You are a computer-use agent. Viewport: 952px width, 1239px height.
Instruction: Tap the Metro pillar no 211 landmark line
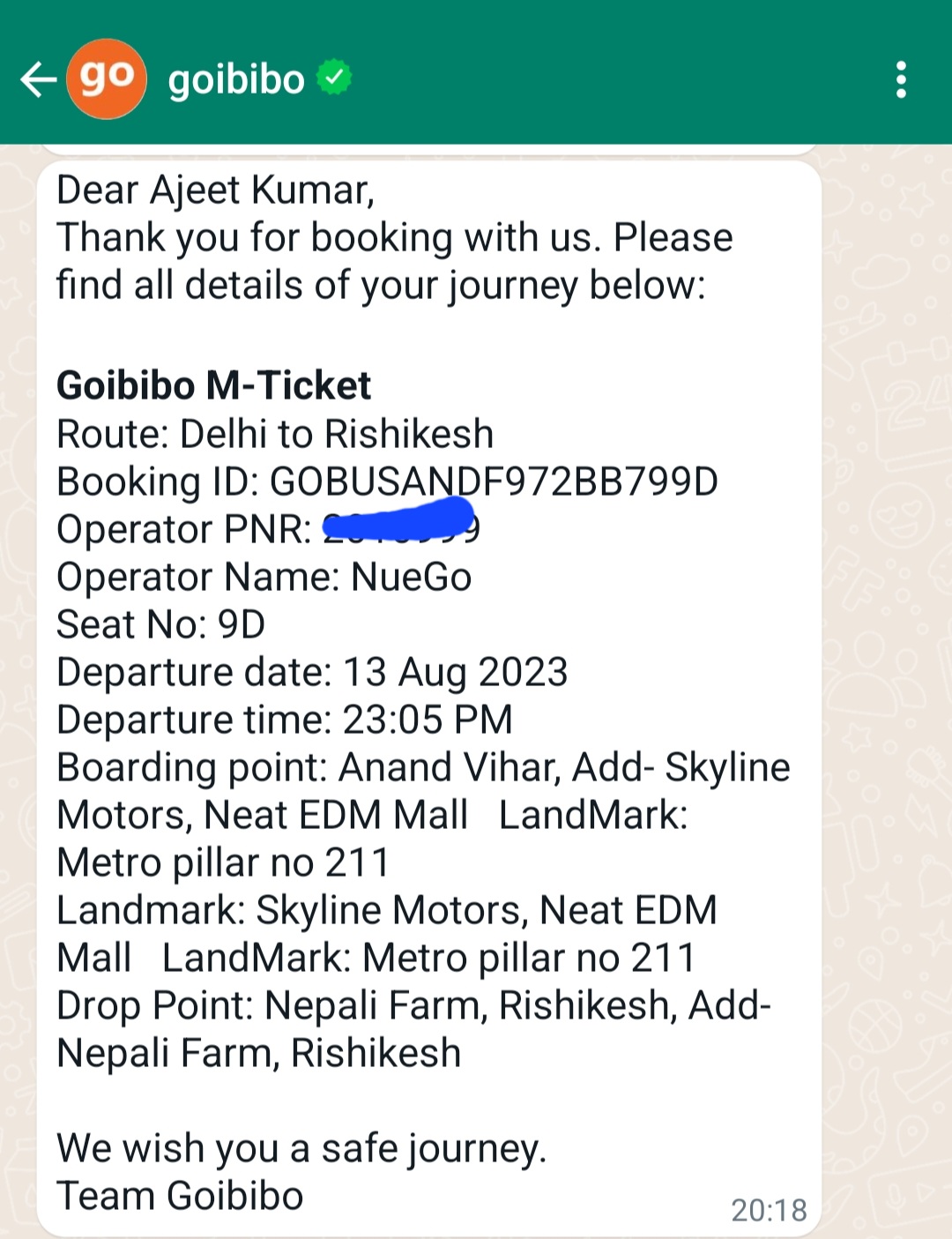pyautogui.click(x=223, y=863)
